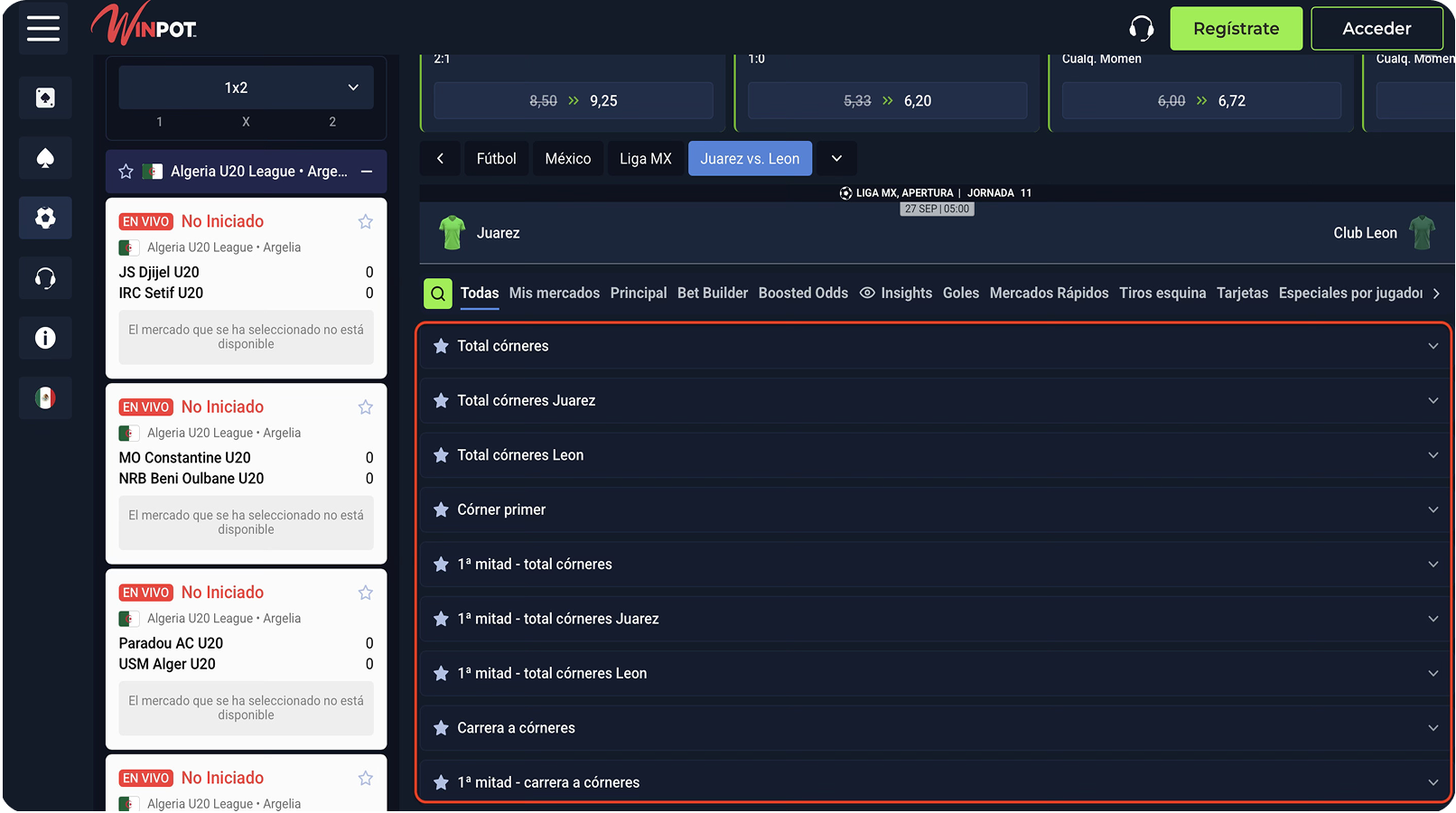Expand the Córner primer market
Viewport: 1456px width, 813px height.
1433,509
